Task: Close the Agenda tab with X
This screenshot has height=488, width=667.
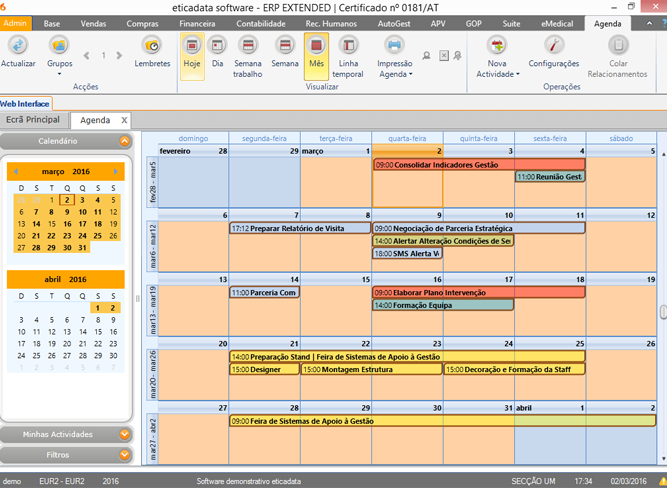Action: 124,120
